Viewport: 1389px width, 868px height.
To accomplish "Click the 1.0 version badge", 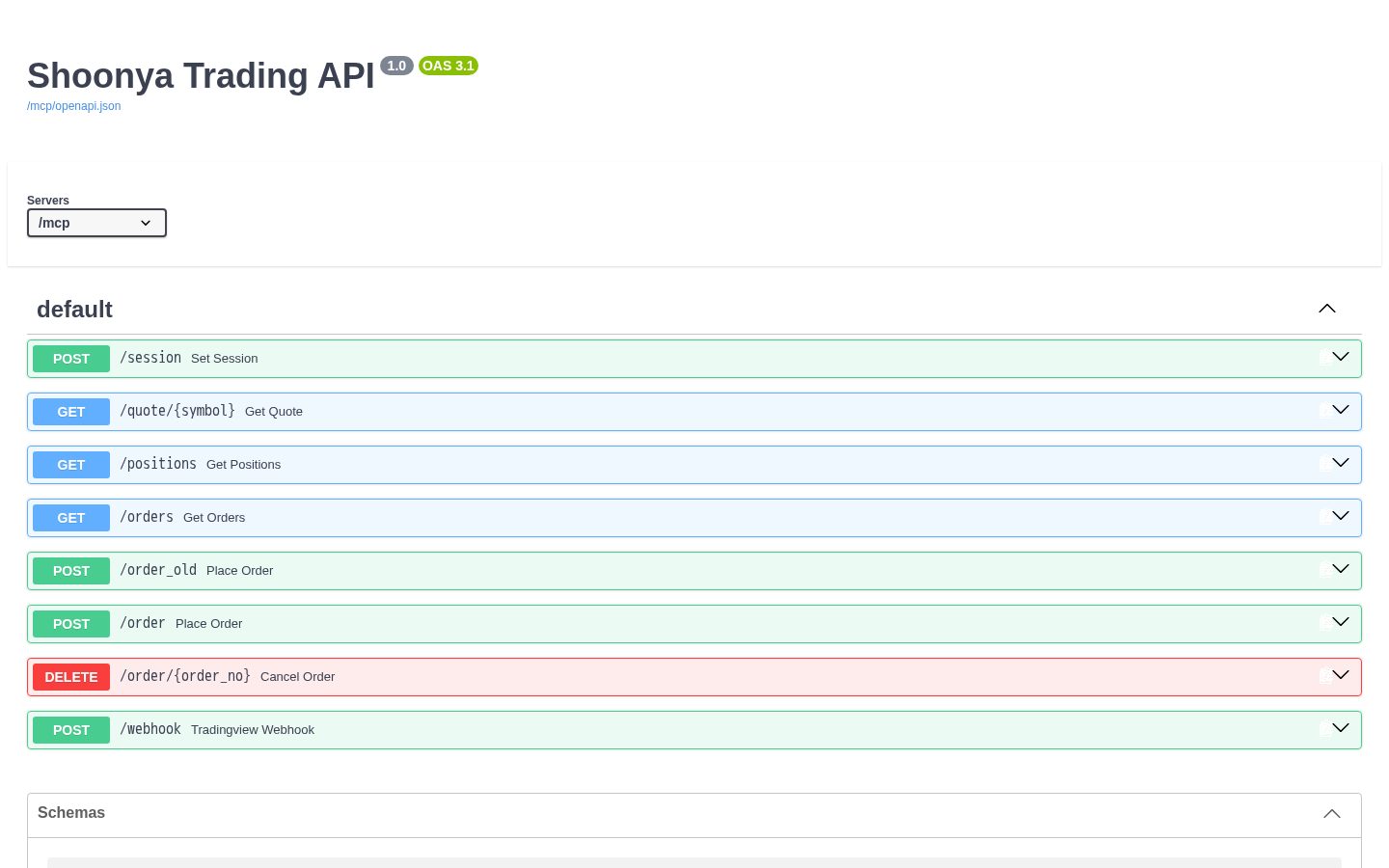I will click(396, 66).
